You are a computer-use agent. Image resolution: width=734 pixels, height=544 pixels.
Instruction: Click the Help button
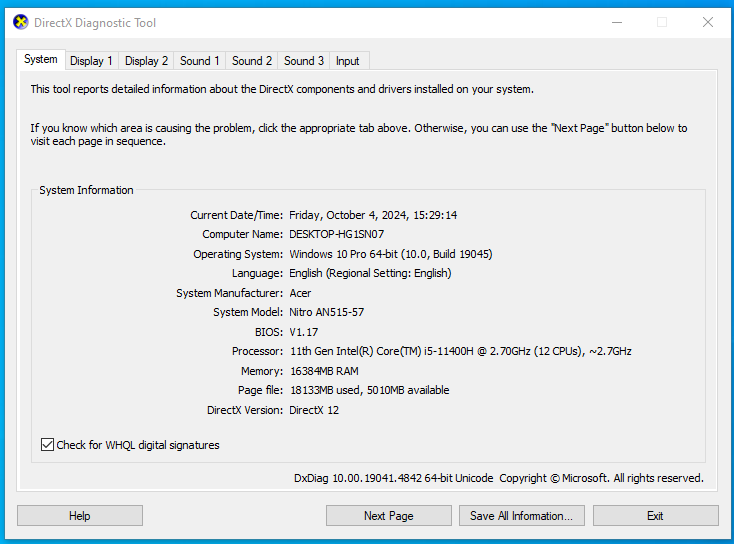tap(80, 515)
